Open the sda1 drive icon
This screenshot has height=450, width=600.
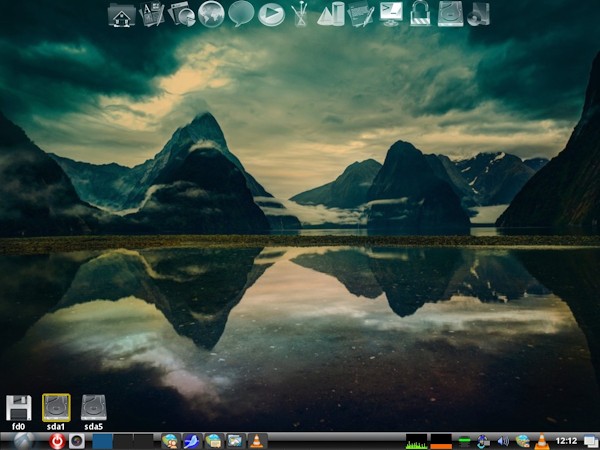[56, 408]
